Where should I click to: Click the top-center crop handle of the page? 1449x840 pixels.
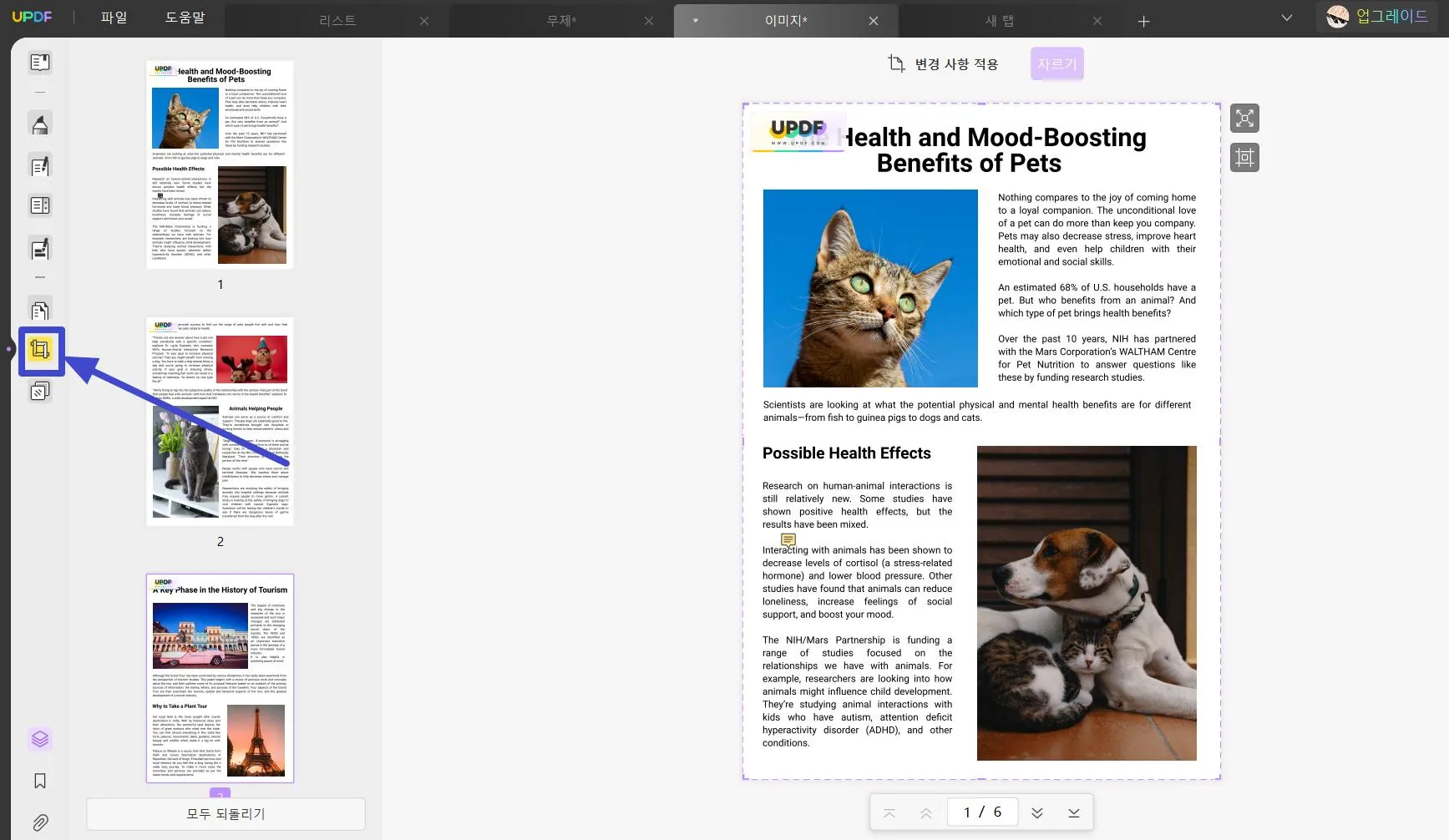pos(981,104)
